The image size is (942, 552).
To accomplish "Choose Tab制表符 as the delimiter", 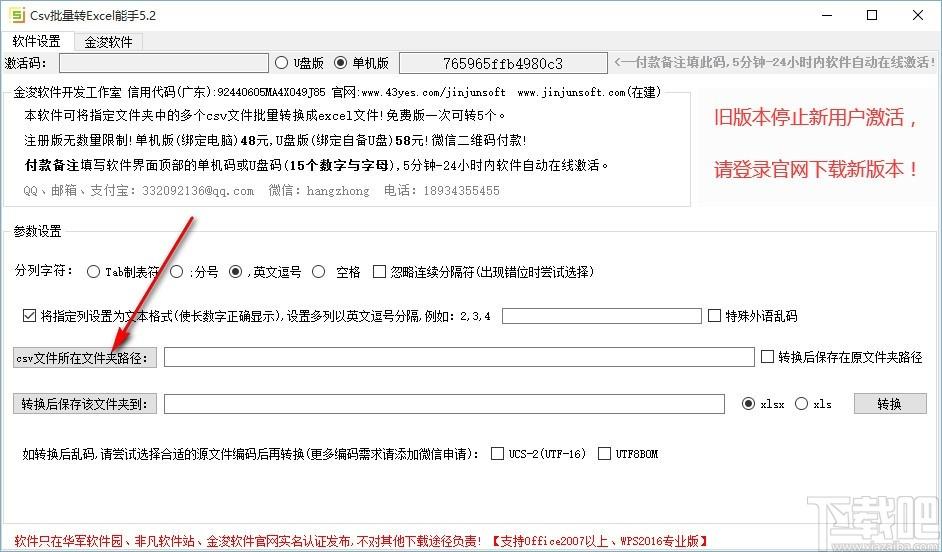I will [93, 272].
